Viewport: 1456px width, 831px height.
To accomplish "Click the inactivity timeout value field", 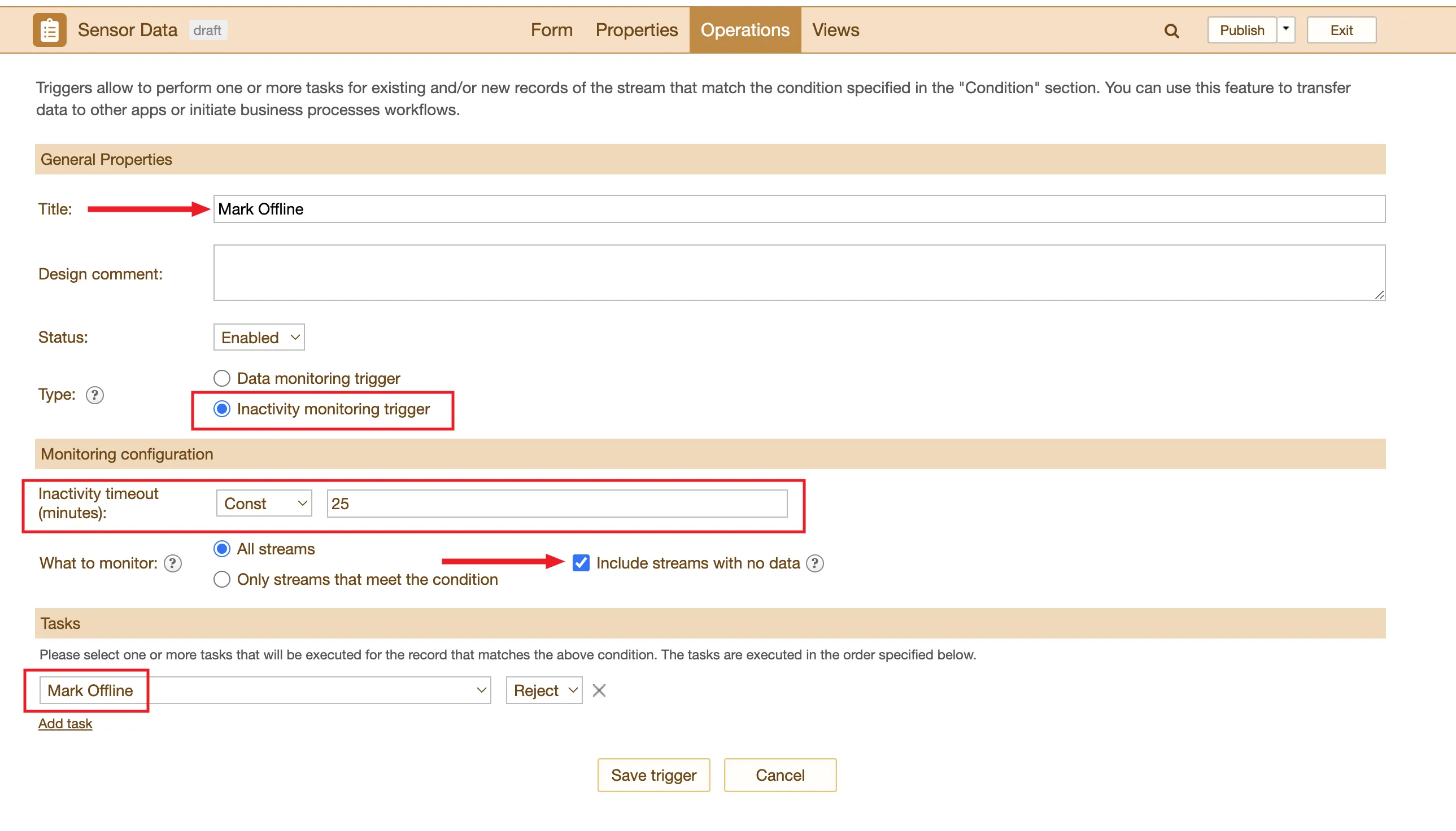I will [x=557, y=504].
